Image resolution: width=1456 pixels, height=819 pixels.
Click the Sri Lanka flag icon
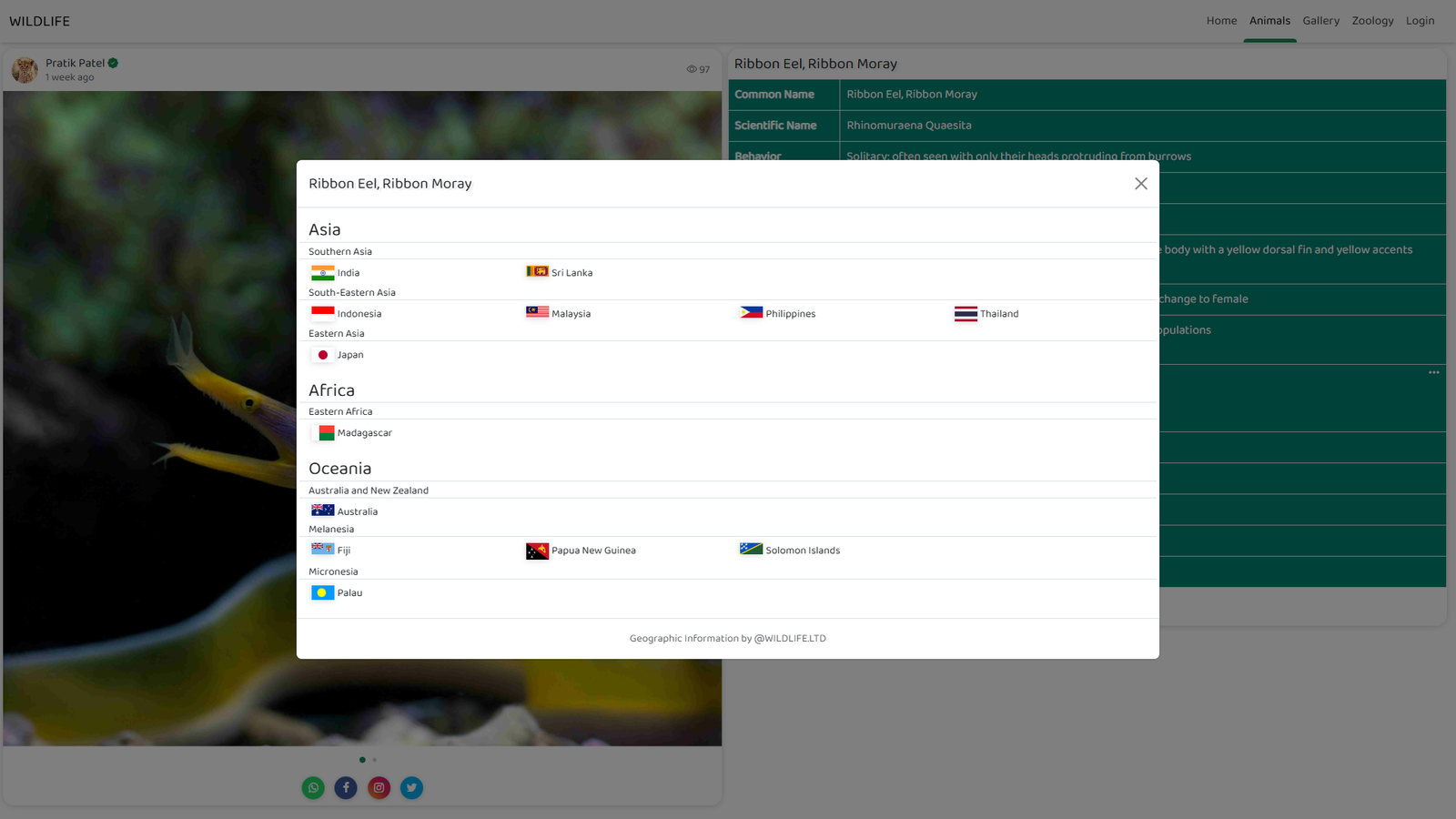click(x=537, y=271)
